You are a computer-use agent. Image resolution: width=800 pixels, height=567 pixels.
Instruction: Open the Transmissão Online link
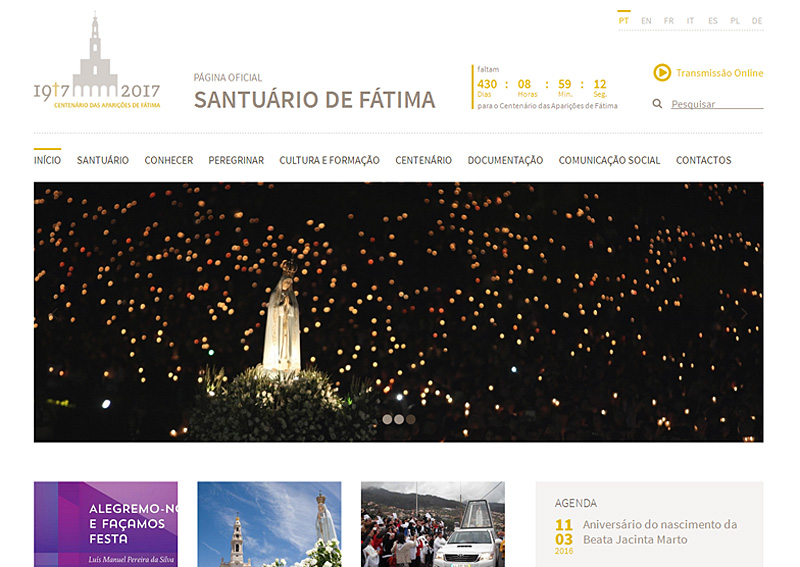click(x=720, y=73)
